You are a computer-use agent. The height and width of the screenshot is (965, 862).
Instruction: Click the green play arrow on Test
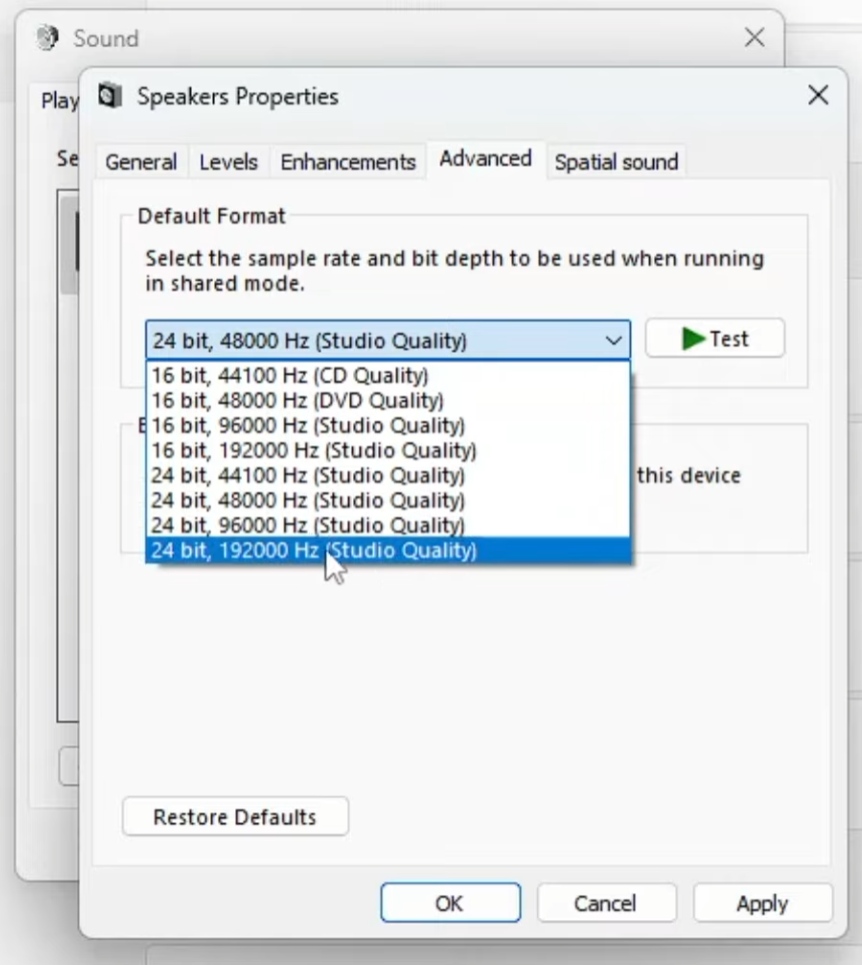coord(693,339)
